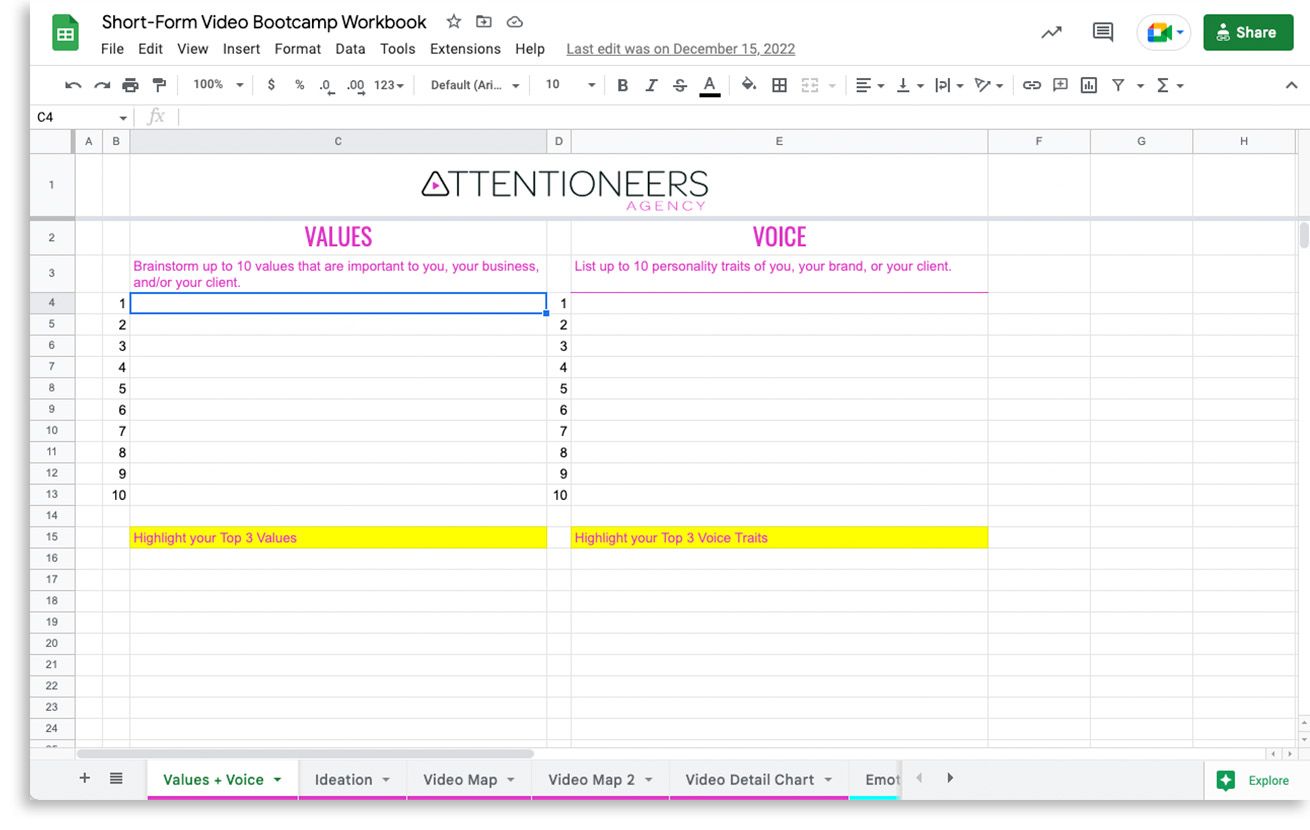Click the Merge cells icon

tap(809, 86)
